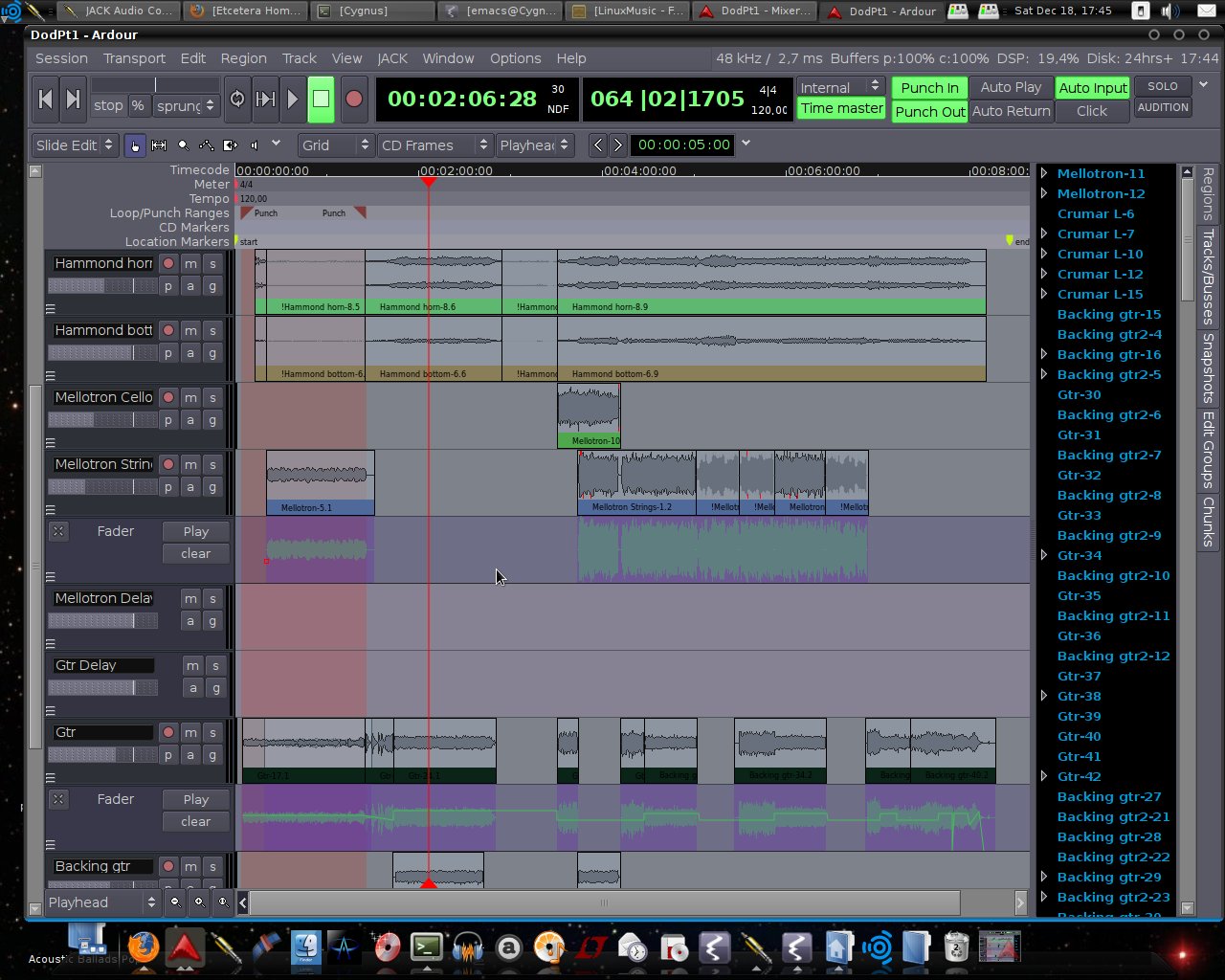Screen dimensions: 1225x980
Task: Switch to the Snapshots side tab
Action: click(x=1208, y=368)
